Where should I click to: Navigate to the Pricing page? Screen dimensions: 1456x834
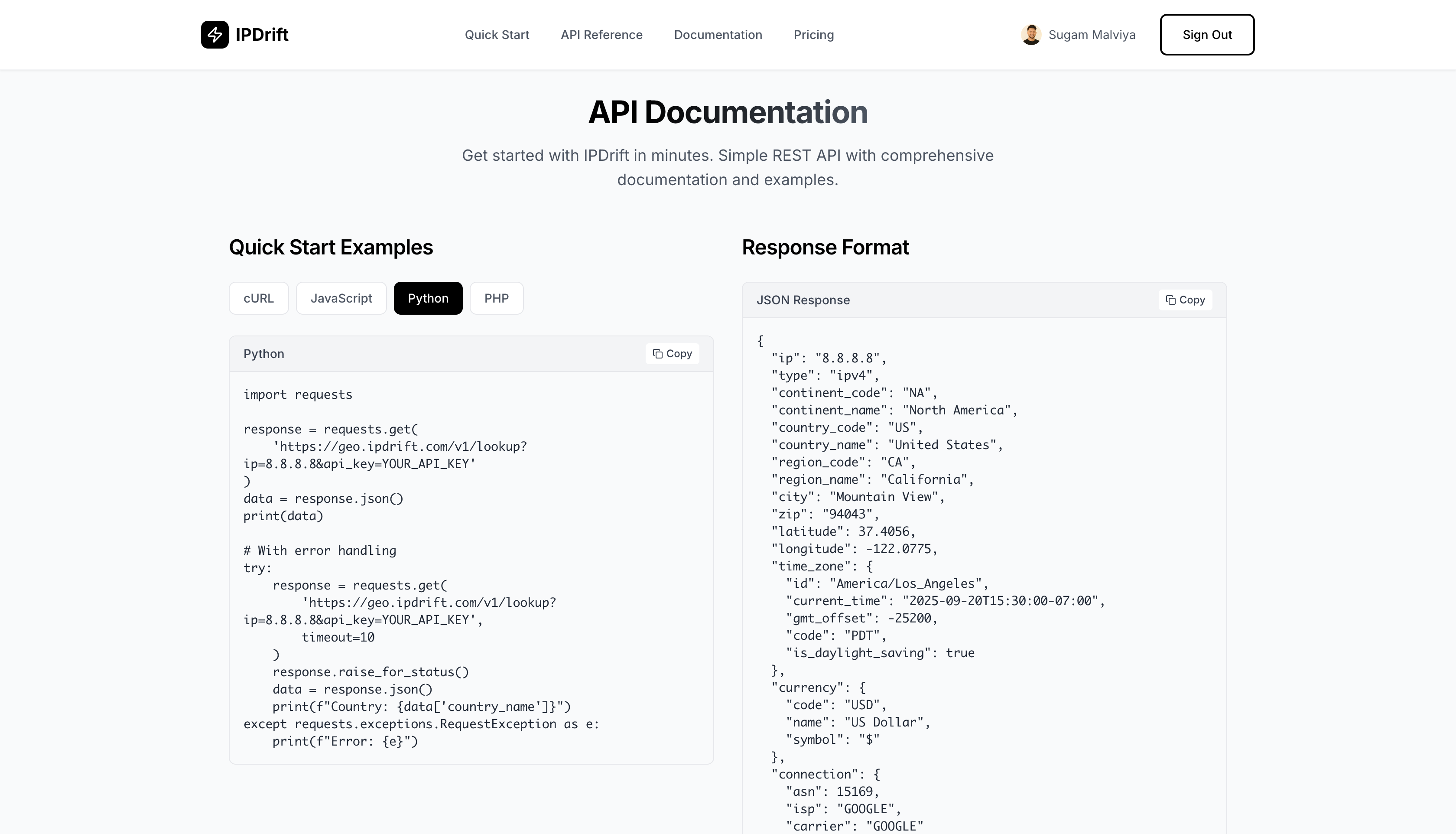point(813,35)
